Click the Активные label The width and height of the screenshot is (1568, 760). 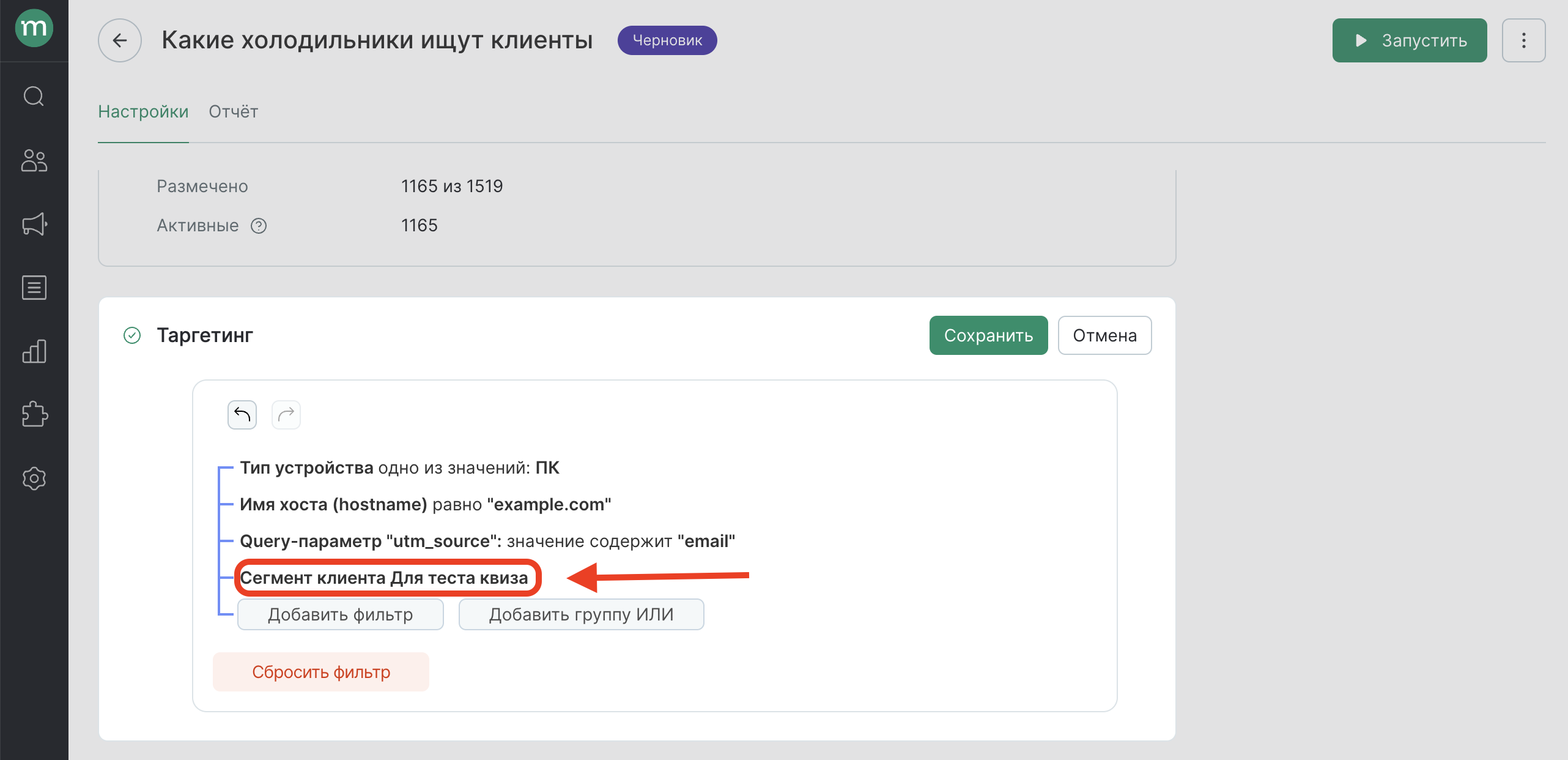pos(198,226)
